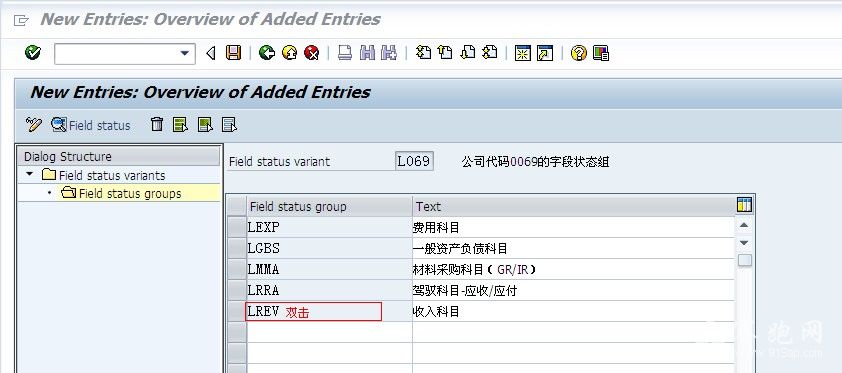Select the LEXP field status group cell
The width and height of the screenshot is (842, 373).
pyautogui.click(x=329, y=228)
